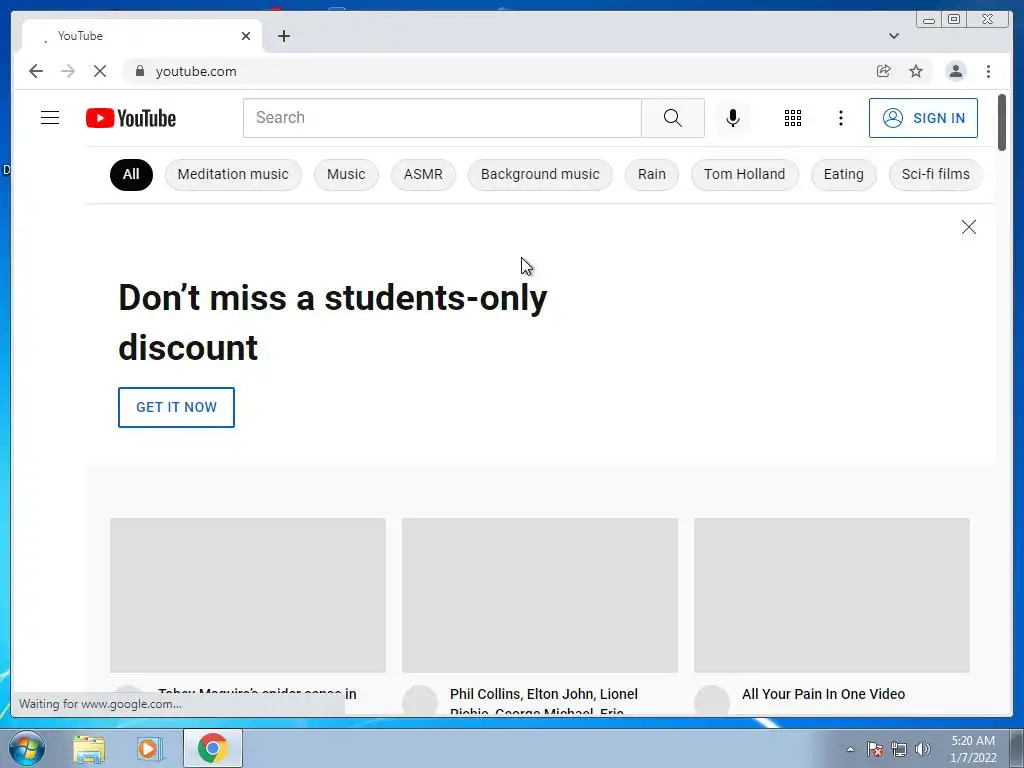Screen dimensions: 1024x768
Task: Select the Tom Holland chip
Action: pyautogui.click(x=744, y=174)
